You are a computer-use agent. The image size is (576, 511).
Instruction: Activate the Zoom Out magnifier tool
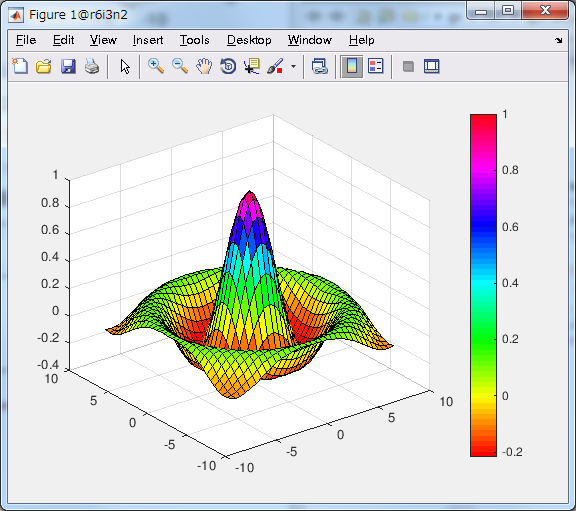pyautogui.click(x=180, y=66)
